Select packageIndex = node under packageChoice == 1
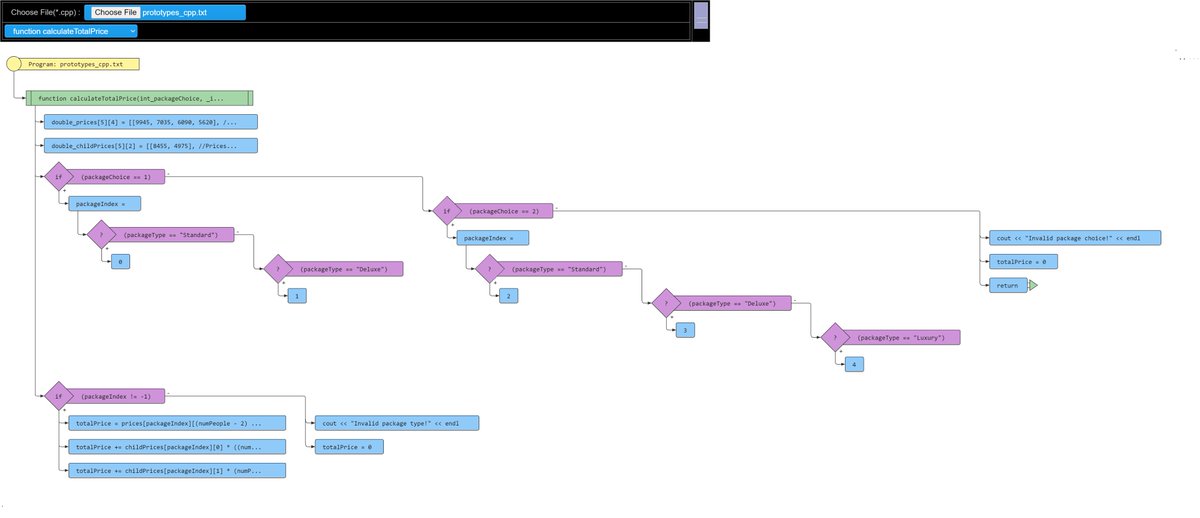This screenshot has width=1200, height=518. (104, 204)
